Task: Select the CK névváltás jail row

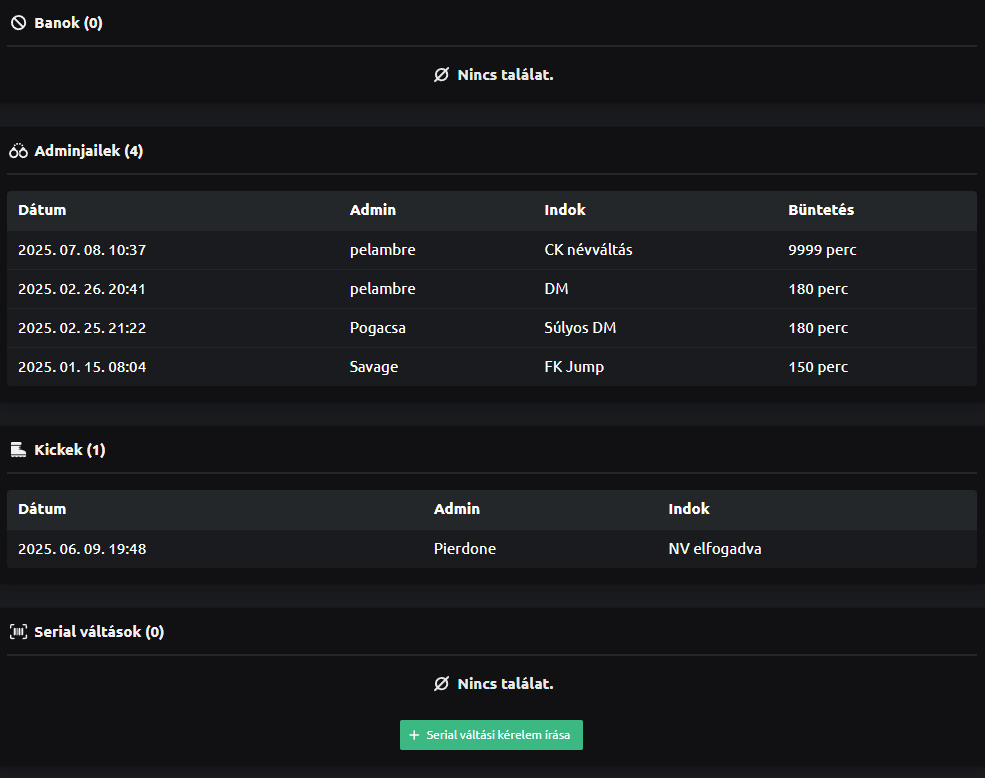Action: [x=491, y=250]
